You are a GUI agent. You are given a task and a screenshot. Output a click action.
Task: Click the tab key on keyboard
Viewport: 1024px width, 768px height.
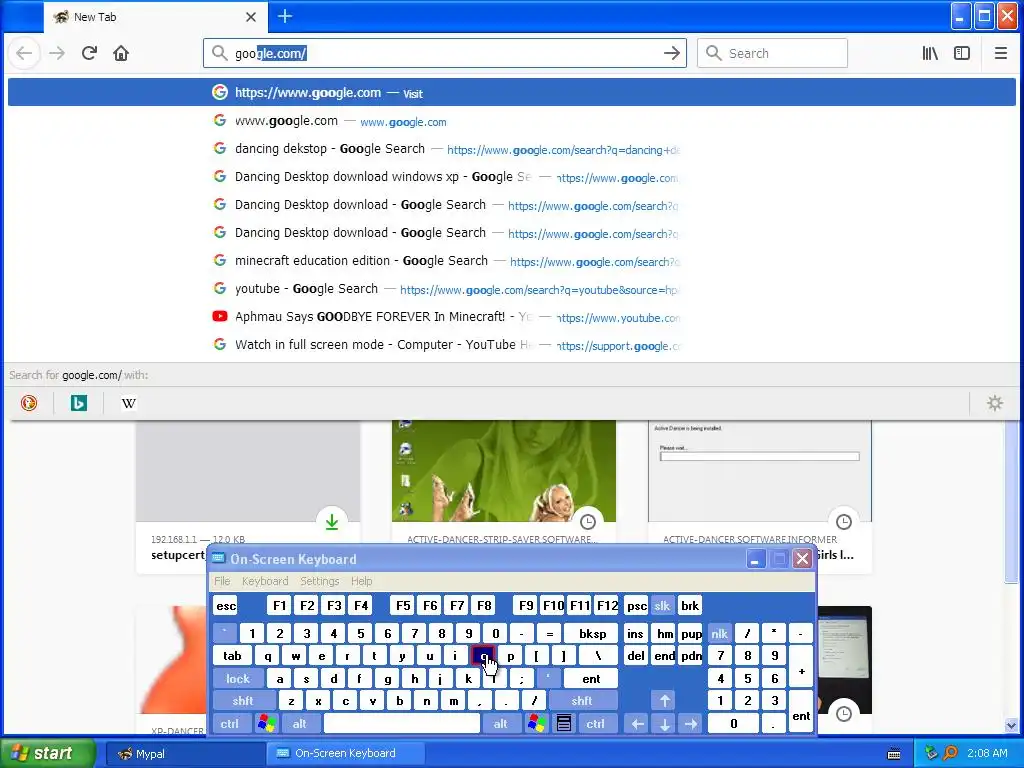[x=232, y=656]
